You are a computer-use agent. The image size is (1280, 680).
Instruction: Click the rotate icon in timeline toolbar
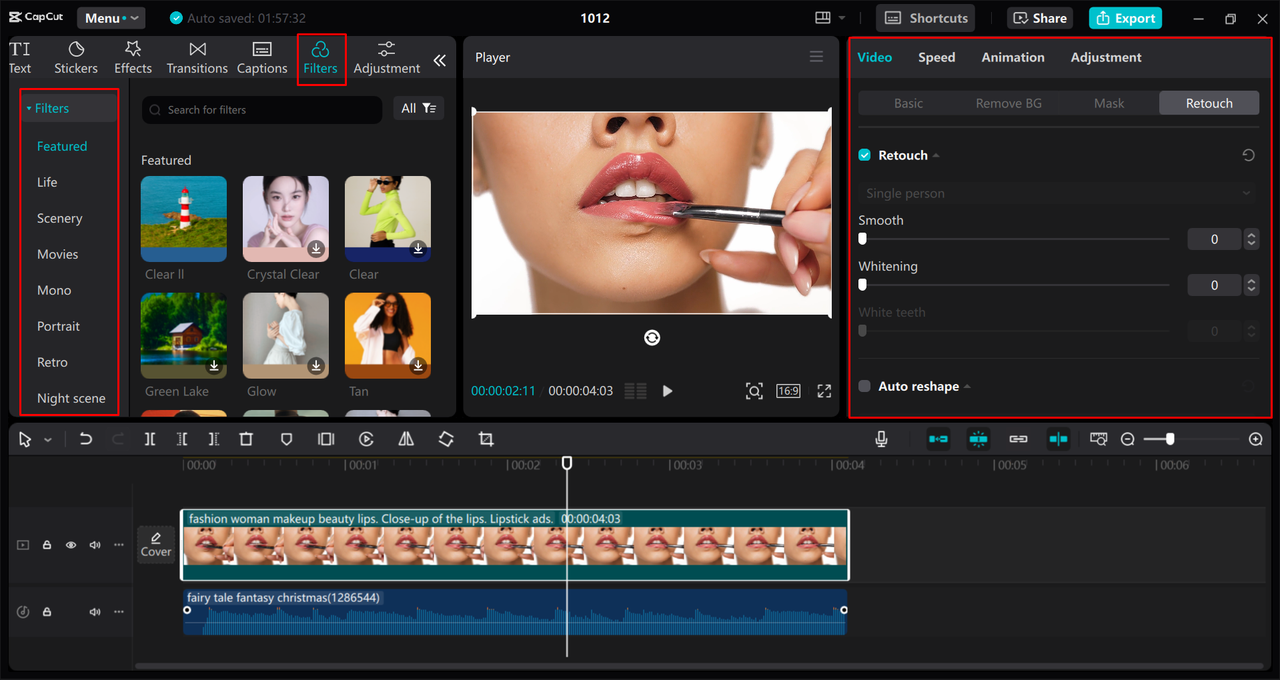(x=446, y=439)
